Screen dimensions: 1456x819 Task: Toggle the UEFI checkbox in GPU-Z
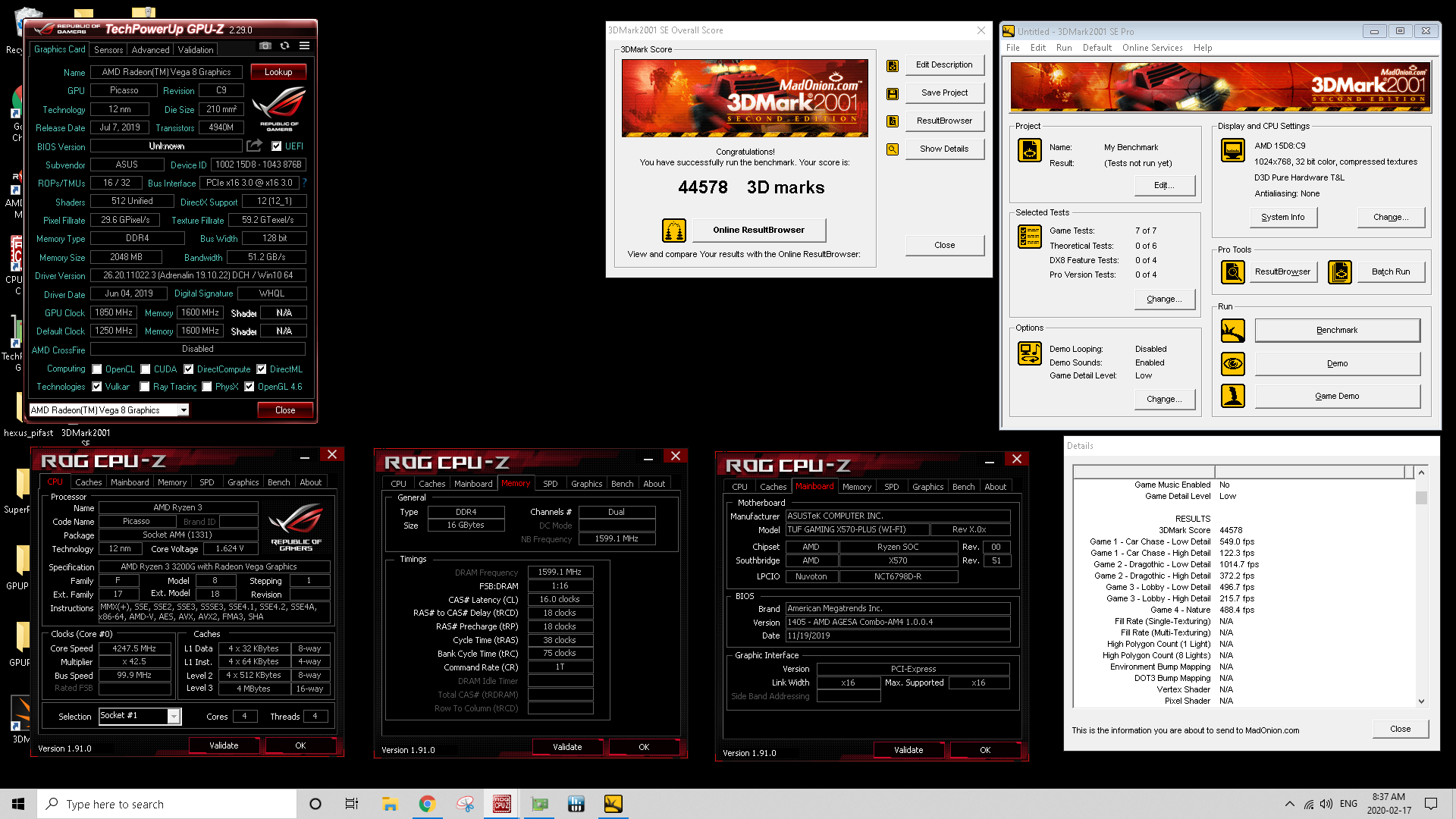coord(276,146)
